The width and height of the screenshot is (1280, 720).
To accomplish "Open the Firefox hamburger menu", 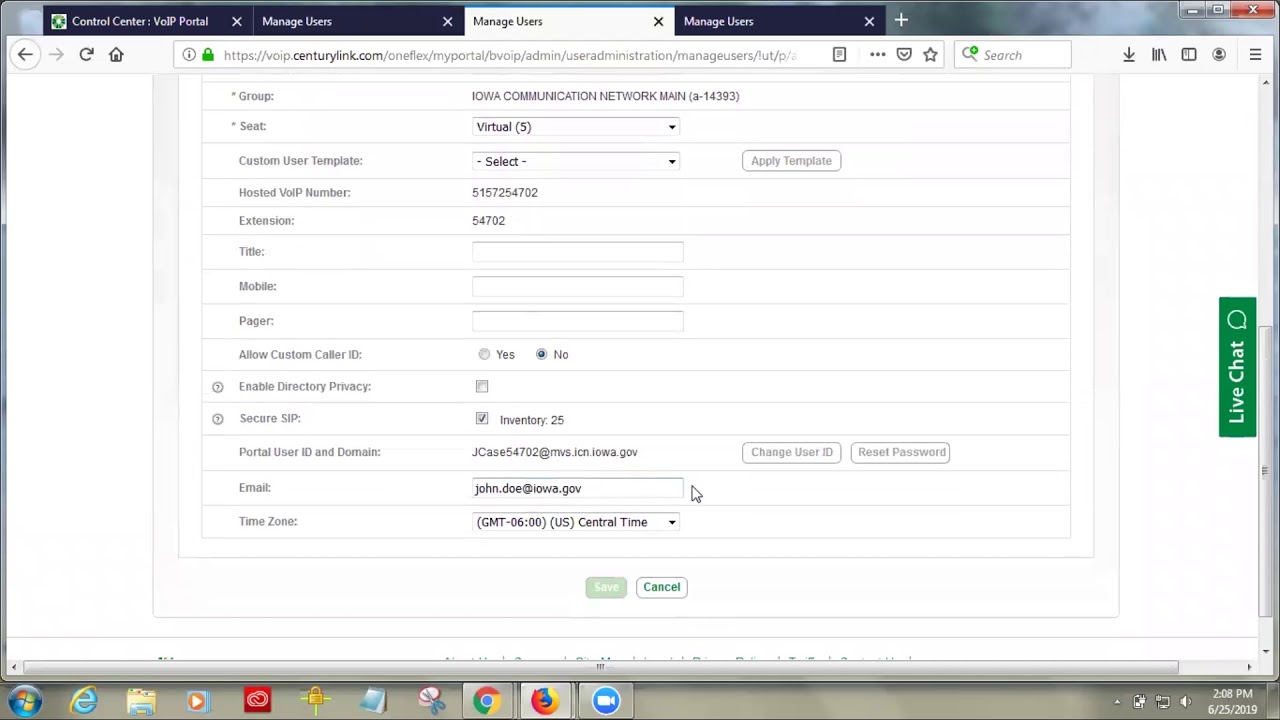I will pyautogui.click(x=1255, y=55).
